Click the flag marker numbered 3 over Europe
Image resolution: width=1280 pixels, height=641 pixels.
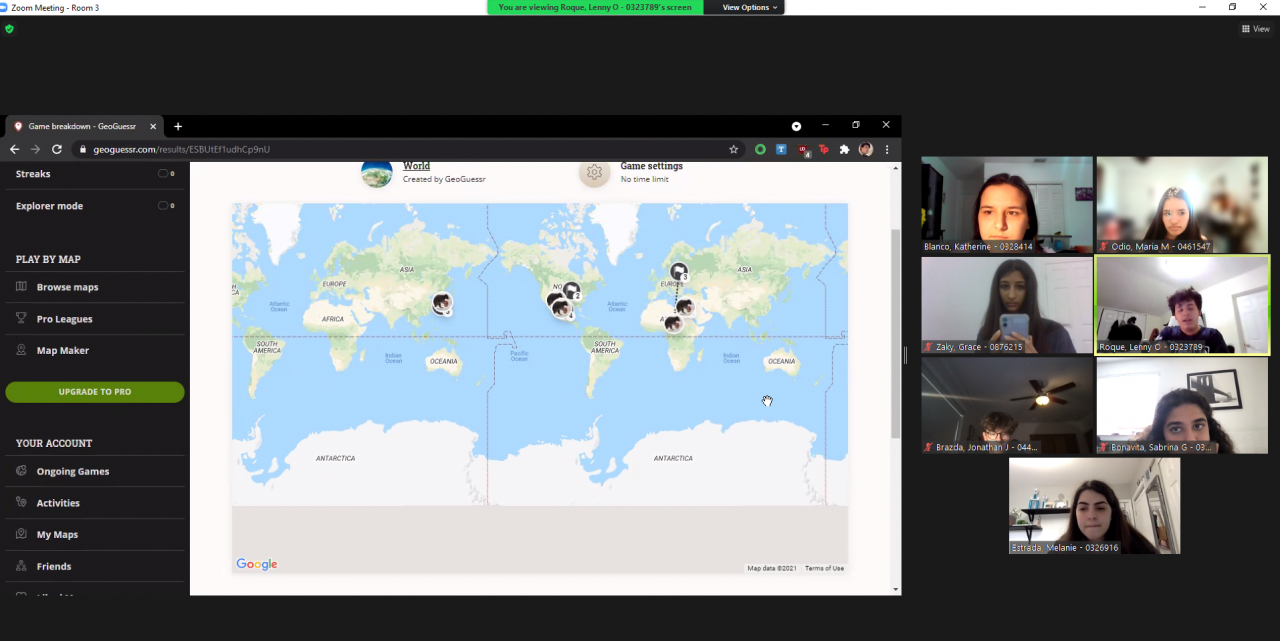(679, 271)
